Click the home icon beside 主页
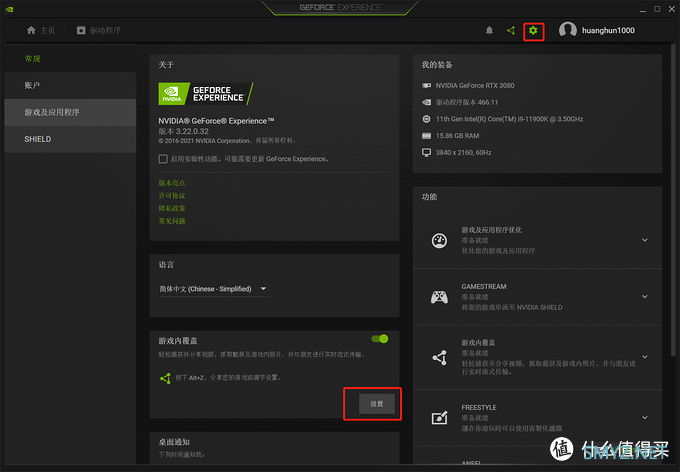 31,30
